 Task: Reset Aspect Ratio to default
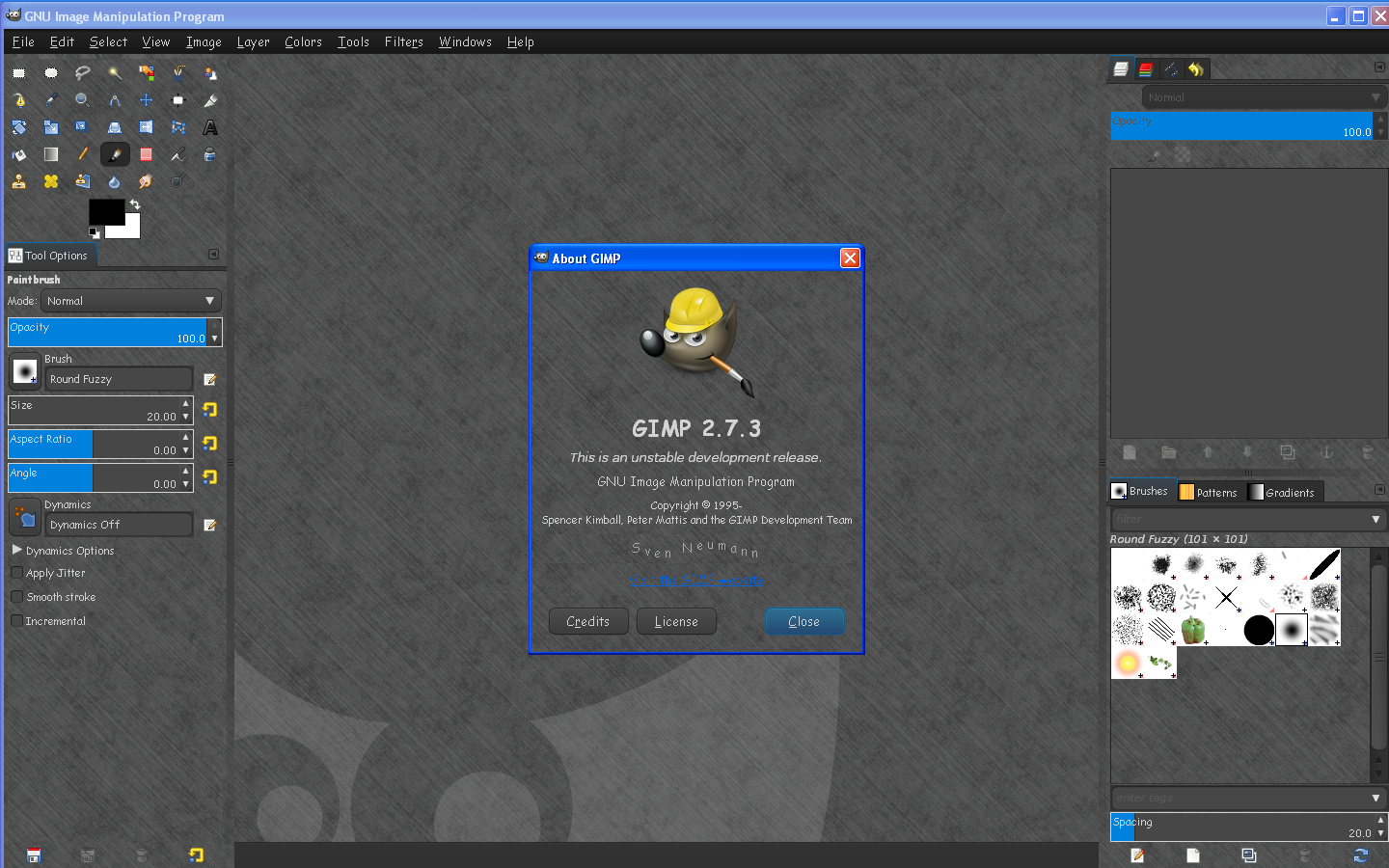[209, 444]
